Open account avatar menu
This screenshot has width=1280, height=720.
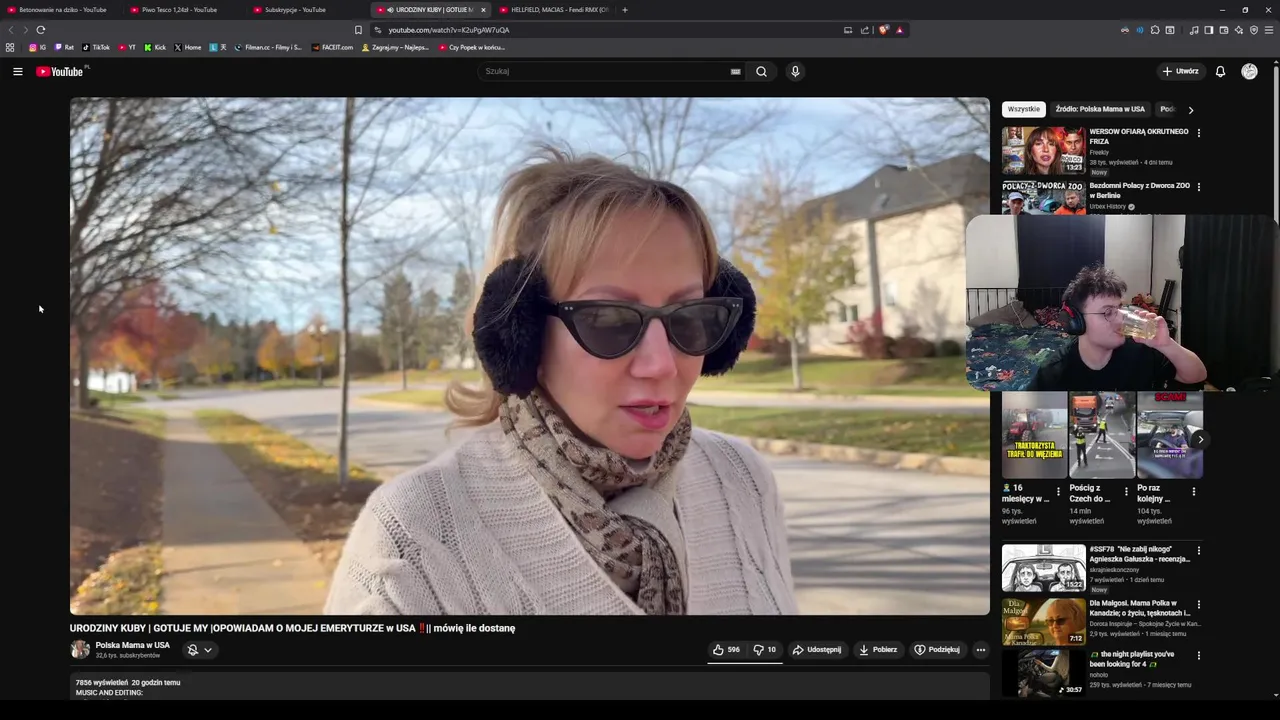point(1249,71)
